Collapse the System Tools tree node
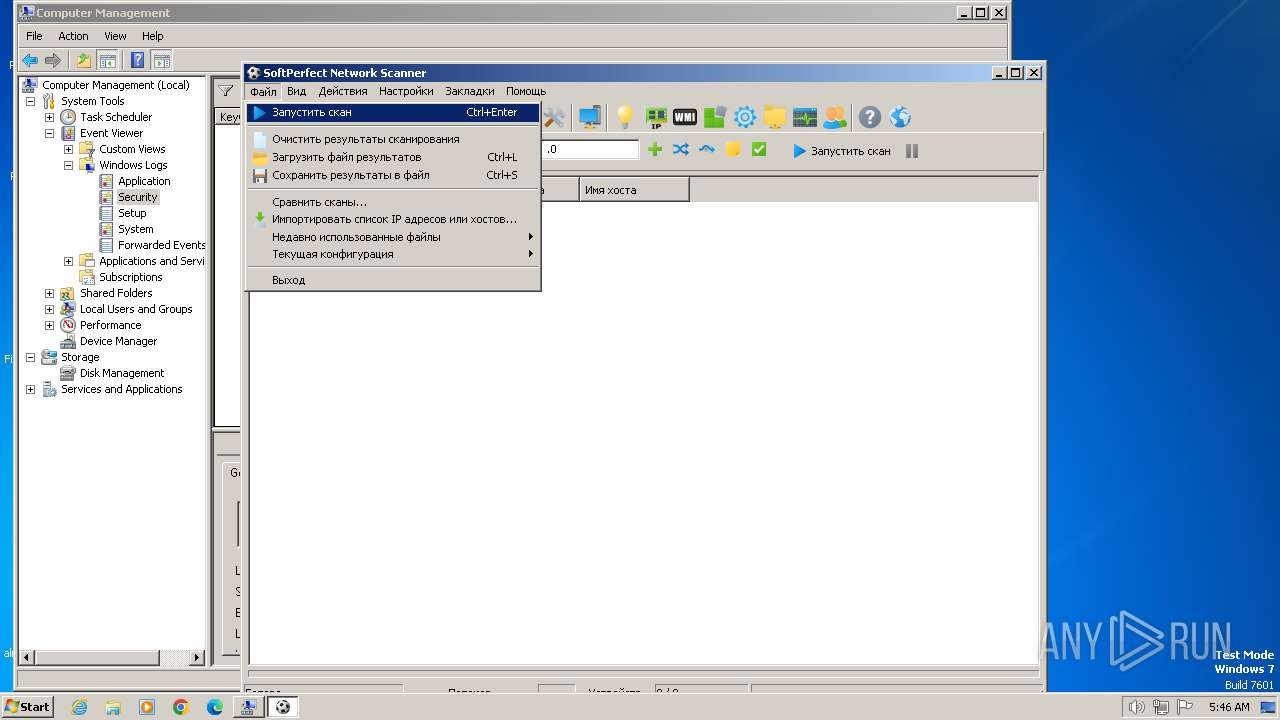Image resolution: width=1280 pixels, height=720 pixels. (30, 101)
